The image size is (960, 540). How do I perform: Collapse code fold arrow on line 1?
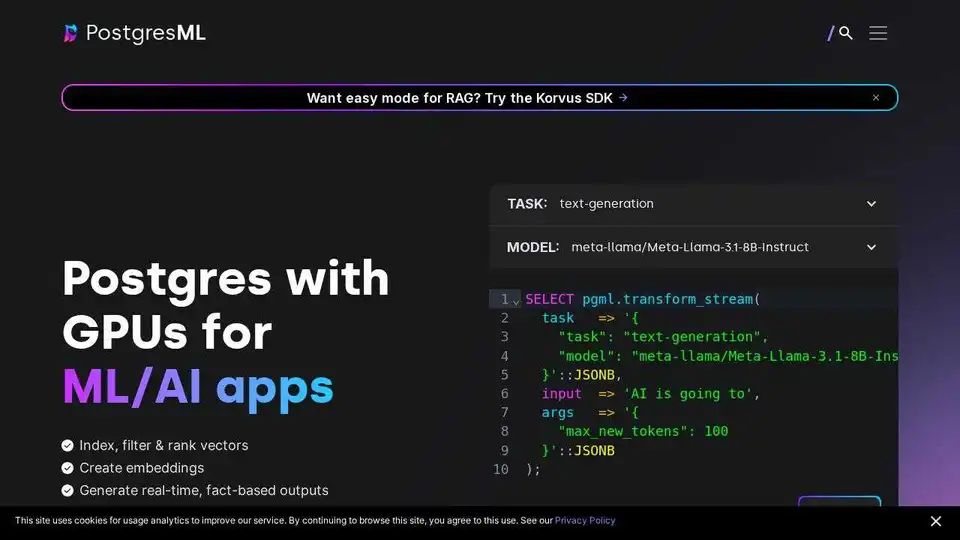[516, 302]
